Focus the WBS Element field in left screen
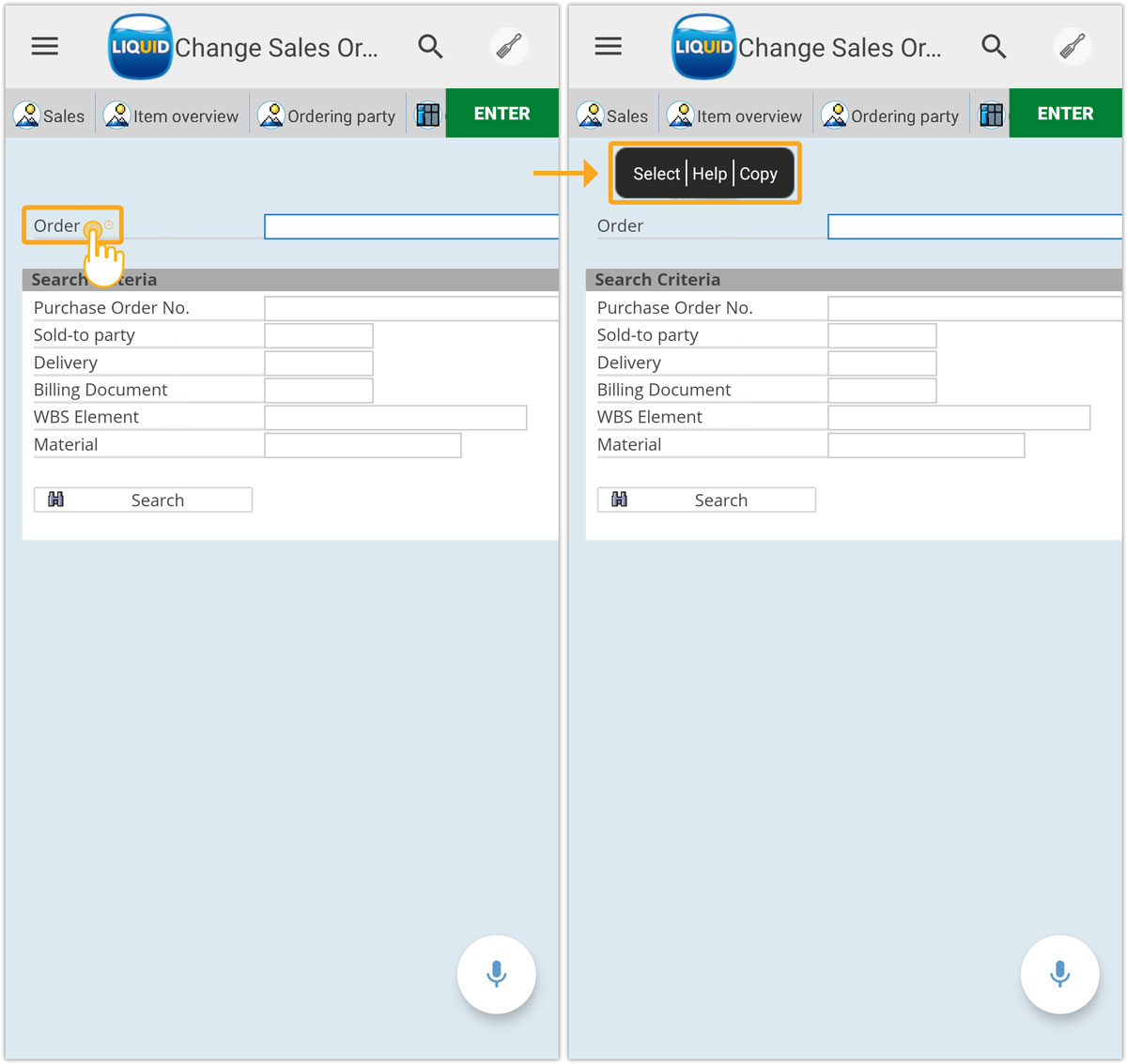1127x1064 pixels. (x=395, y=418)
